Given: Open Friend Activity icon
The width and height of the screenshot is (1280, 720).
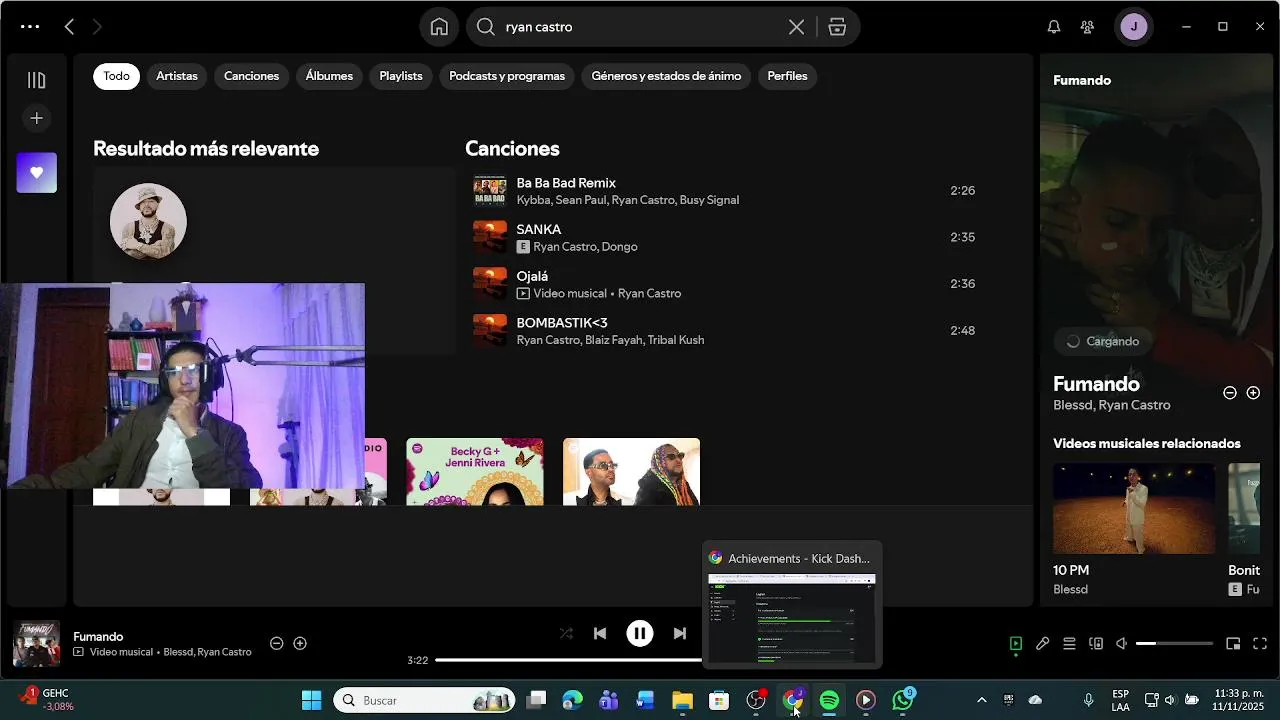Looking at the screenshot, I should [1087, 27].
